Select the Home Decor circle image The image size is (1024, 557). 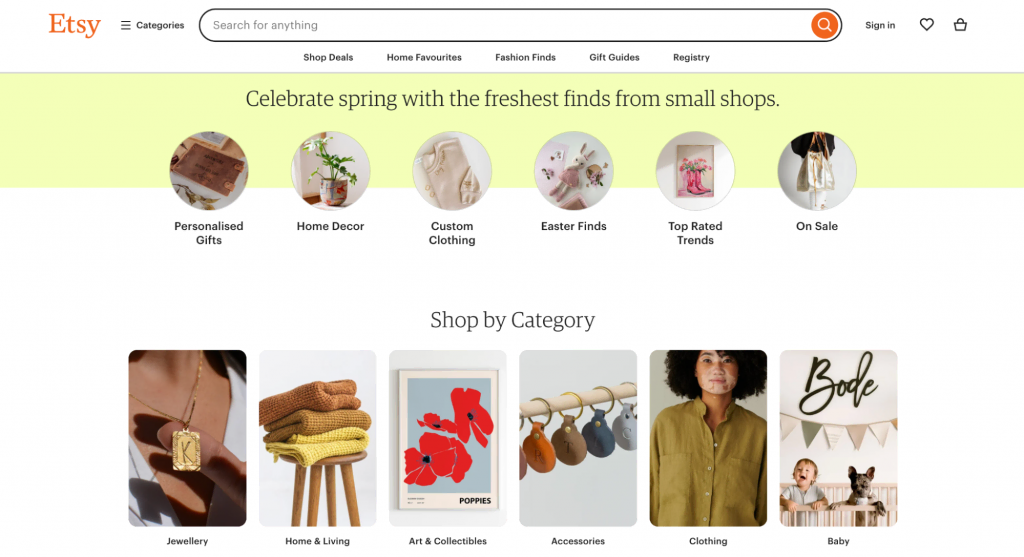(x=331, y=171)
